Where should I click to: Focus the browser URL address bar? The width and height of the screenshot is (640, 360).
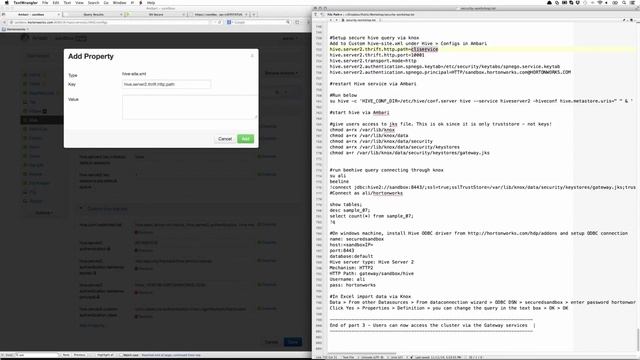(110, 22)
